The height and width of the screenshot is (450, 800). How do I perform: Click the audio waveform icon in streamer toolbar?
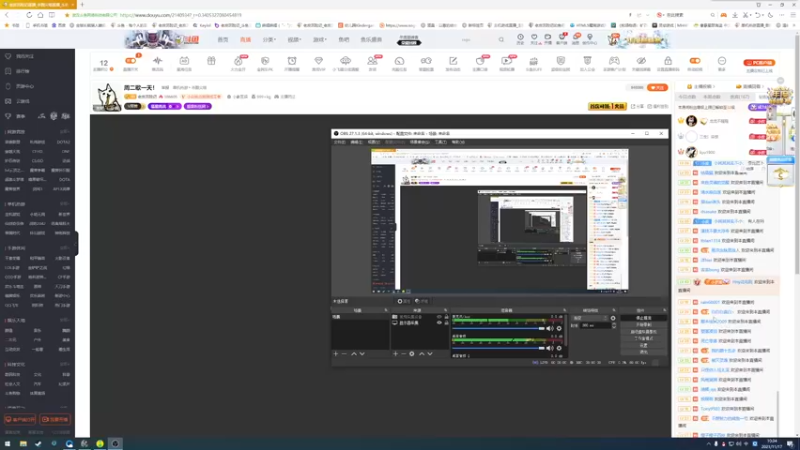pos(157,63)
